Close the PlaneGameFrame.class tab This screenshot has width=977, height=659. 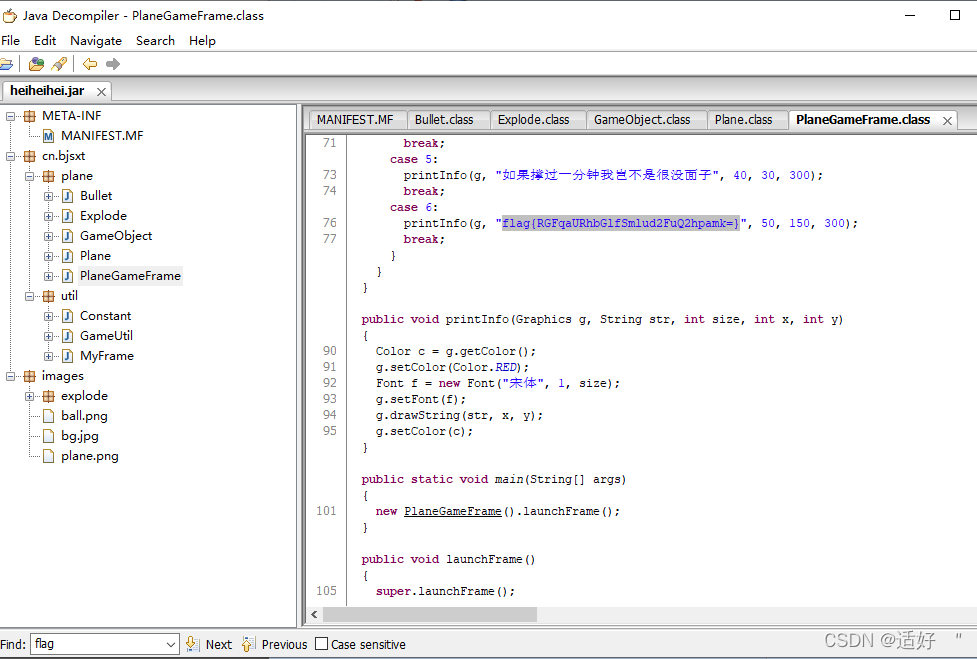point(947,121)
